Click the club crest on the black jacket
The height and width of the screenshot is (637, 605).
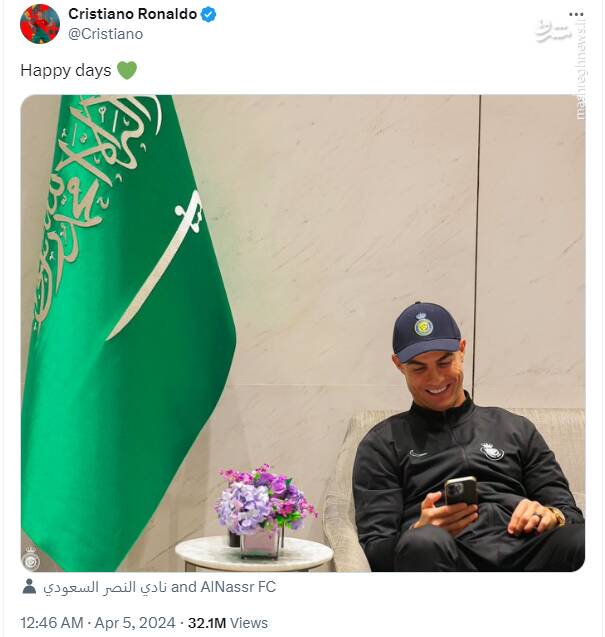492,451
